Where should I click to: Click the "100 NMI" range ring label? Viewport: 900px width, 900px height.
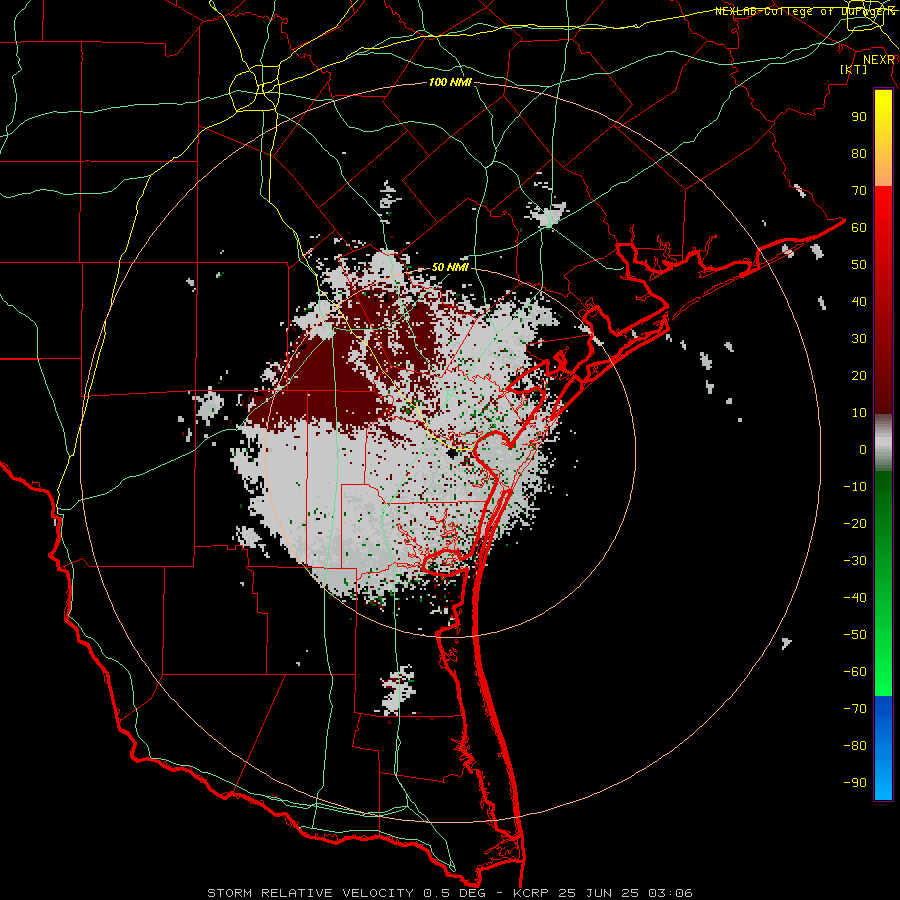point(450,83)
